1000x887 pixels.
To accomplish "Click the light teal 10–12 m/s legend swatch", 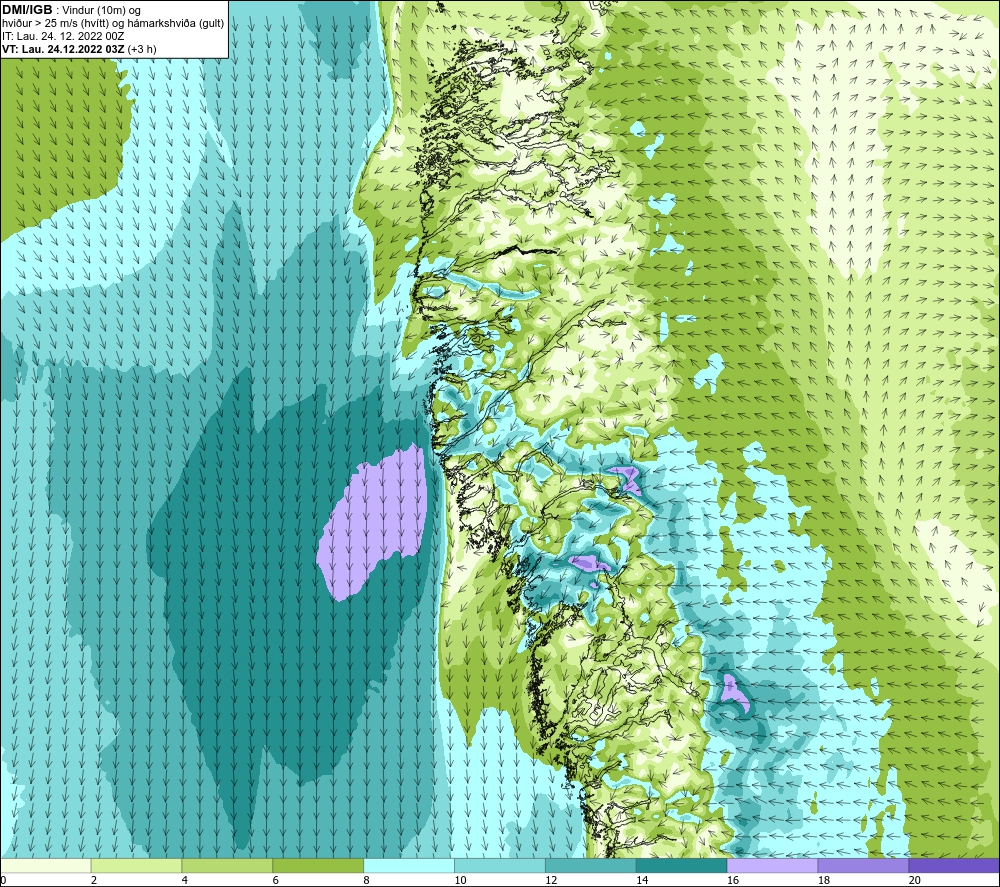I will click(499, 865).
